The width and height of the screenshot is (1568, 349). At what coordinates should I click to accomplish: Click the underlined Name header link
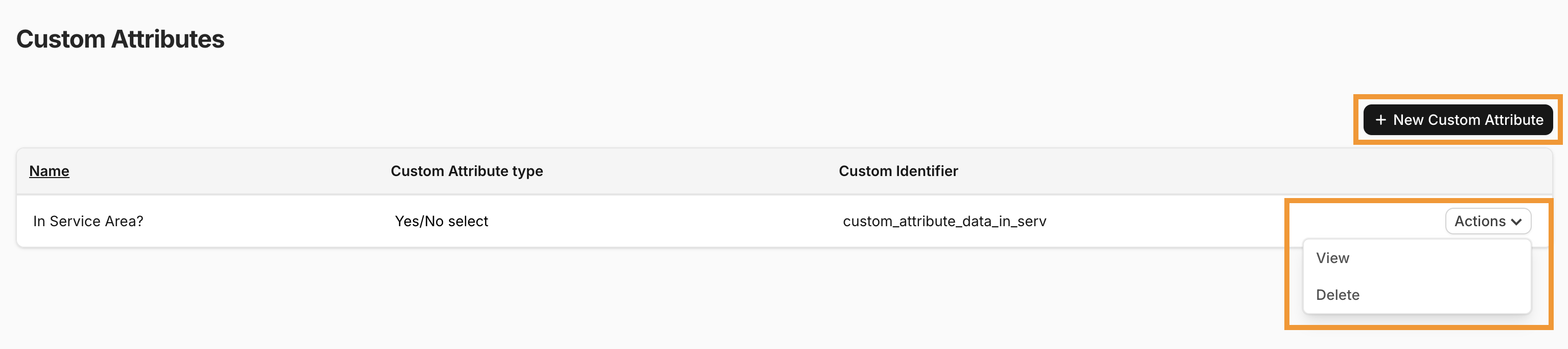tap(49, 171)
